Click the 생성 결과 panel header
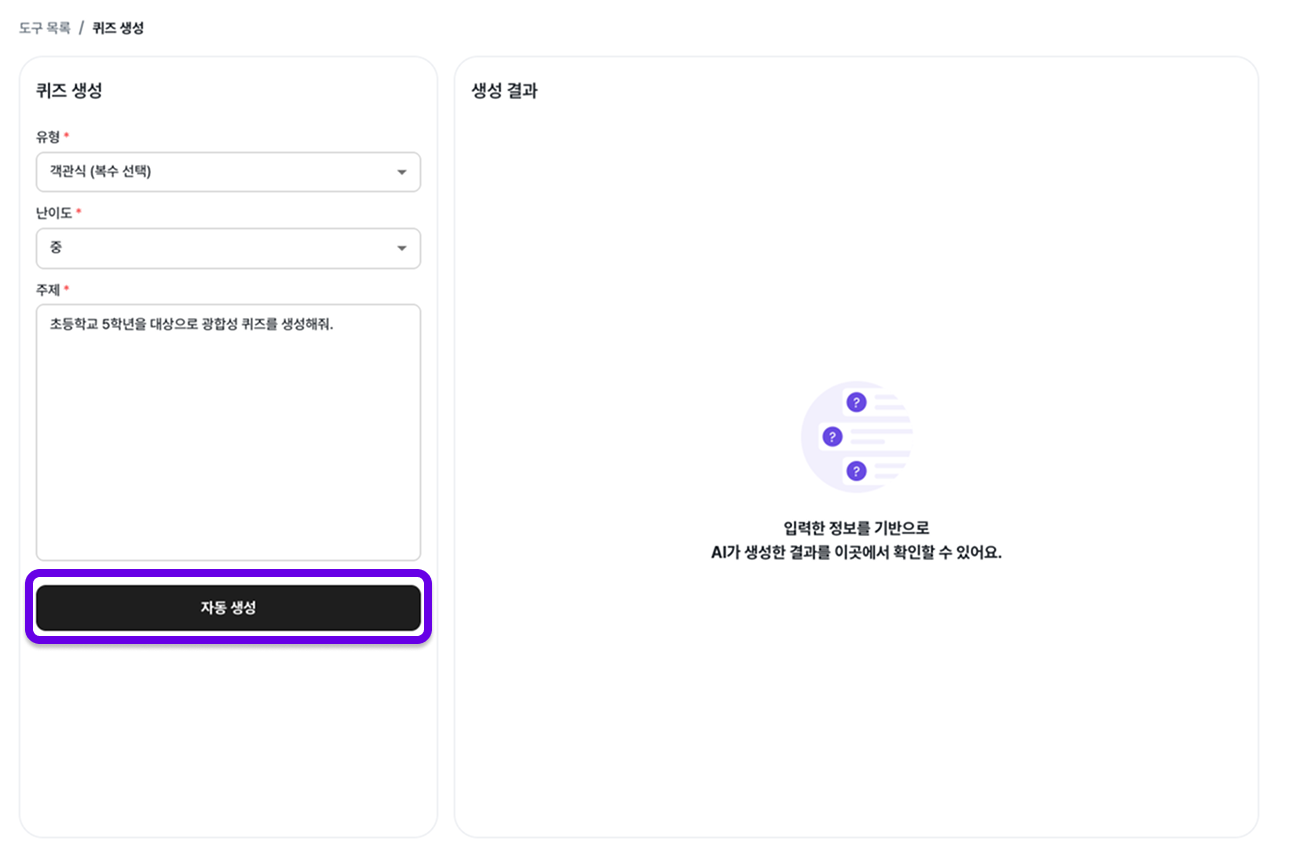This screenshot has height=862, width=1289. (x=503, y=91)
